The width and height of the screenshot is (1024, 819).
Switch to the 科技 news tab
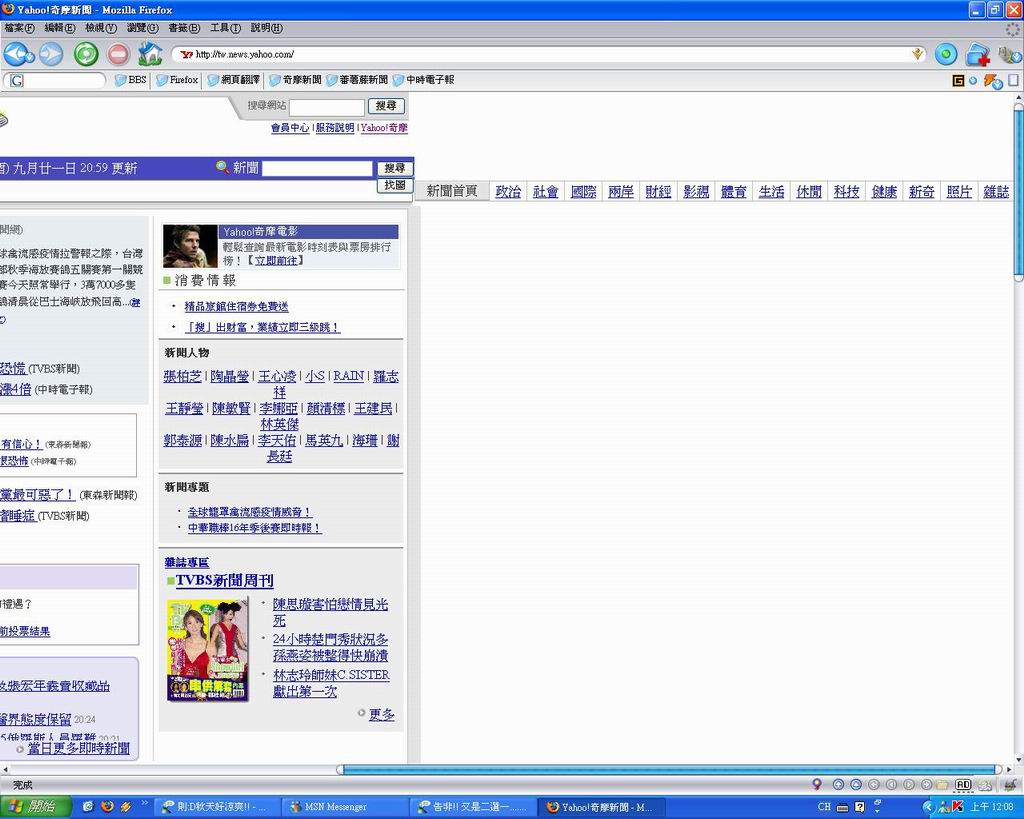coord(846,191)
